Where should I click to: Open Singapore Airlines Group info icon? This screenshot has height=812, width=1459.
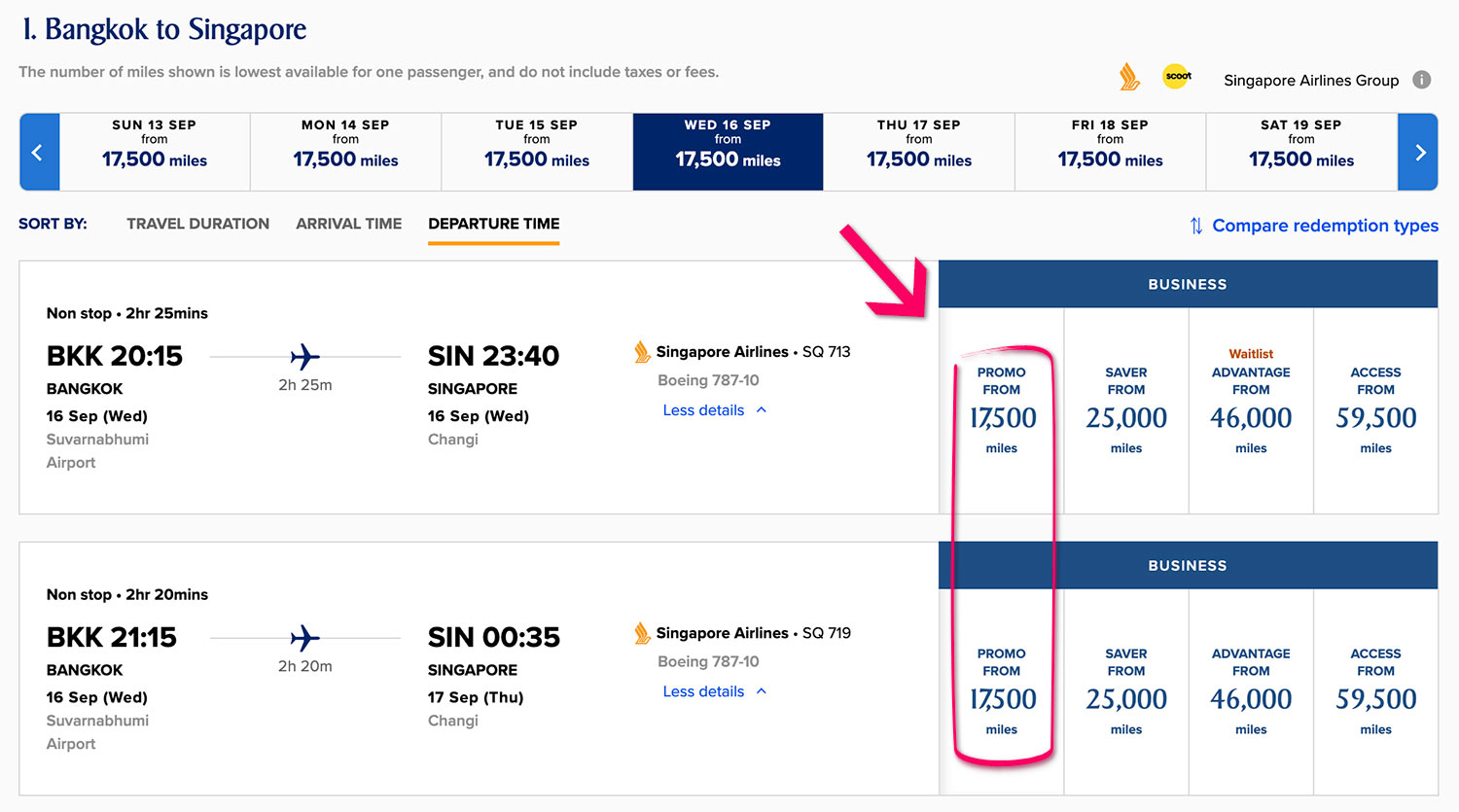(1422, 80)
